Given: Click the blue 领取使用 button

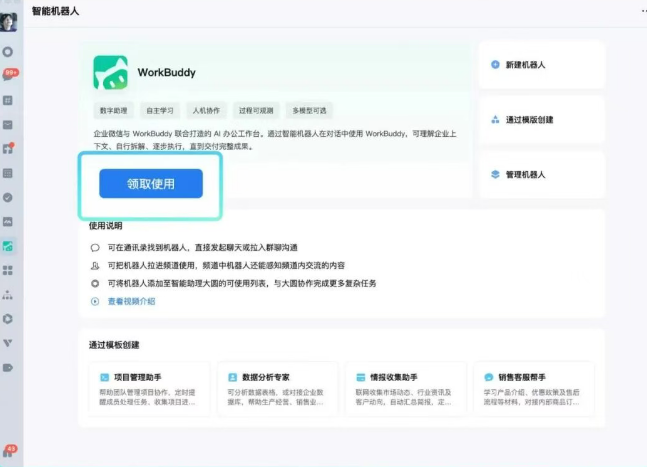Looking at the screenshot, I should pos(151,184).
